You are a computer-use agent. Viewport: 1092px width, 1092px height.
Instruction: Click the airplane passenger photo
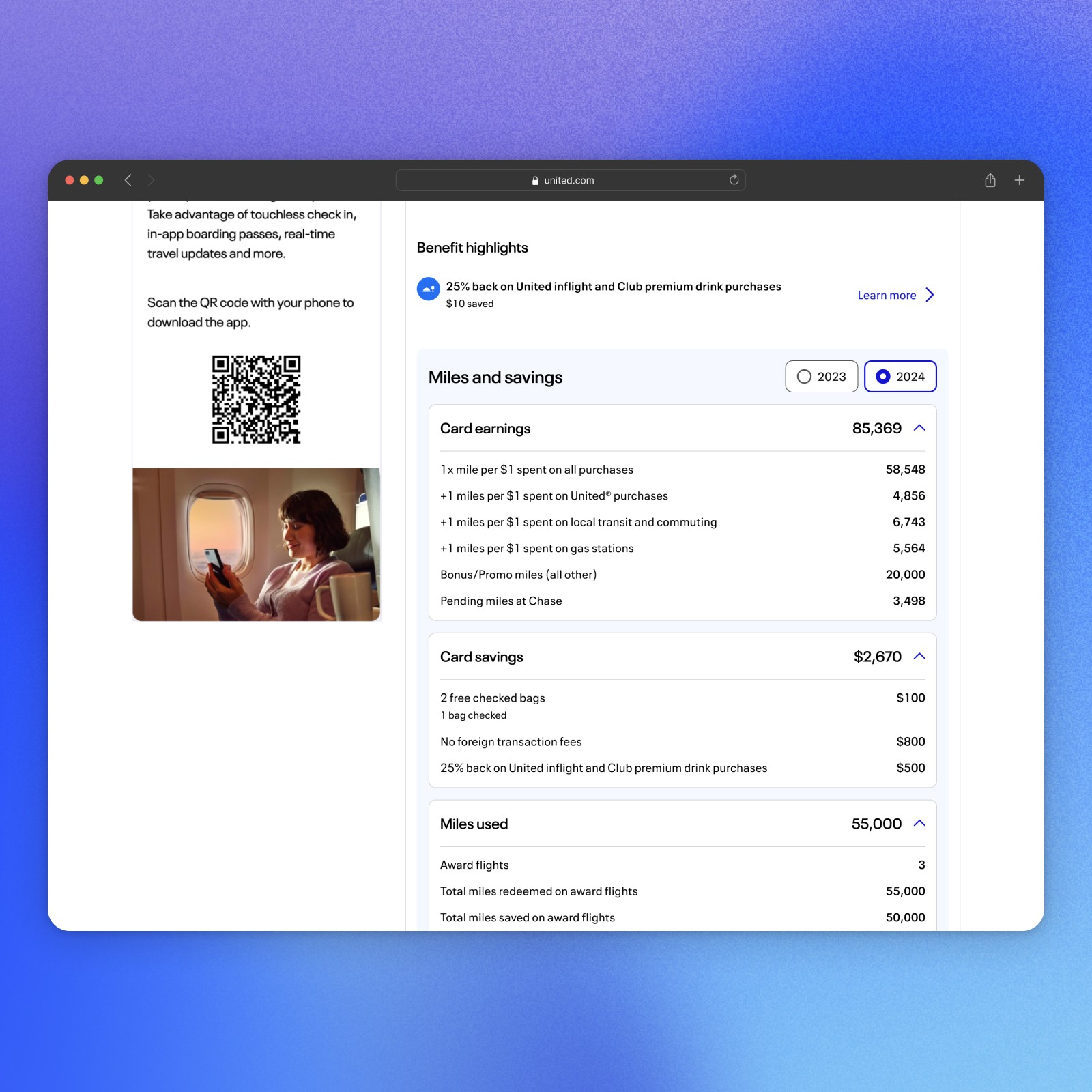(256, 544)
